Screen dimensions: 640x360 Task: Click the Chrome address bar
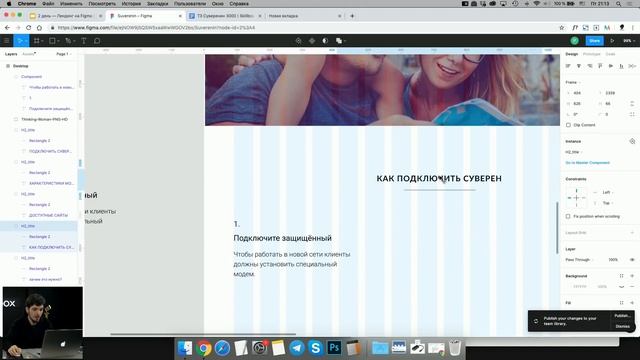(x=302, y=28)
